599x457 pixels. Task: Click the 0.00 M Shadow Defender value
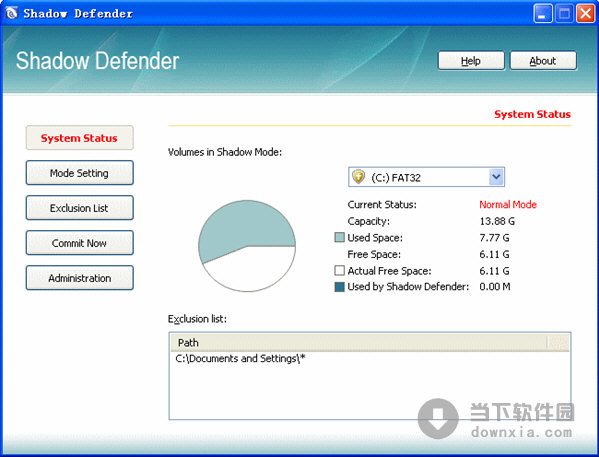pos(495,287)
